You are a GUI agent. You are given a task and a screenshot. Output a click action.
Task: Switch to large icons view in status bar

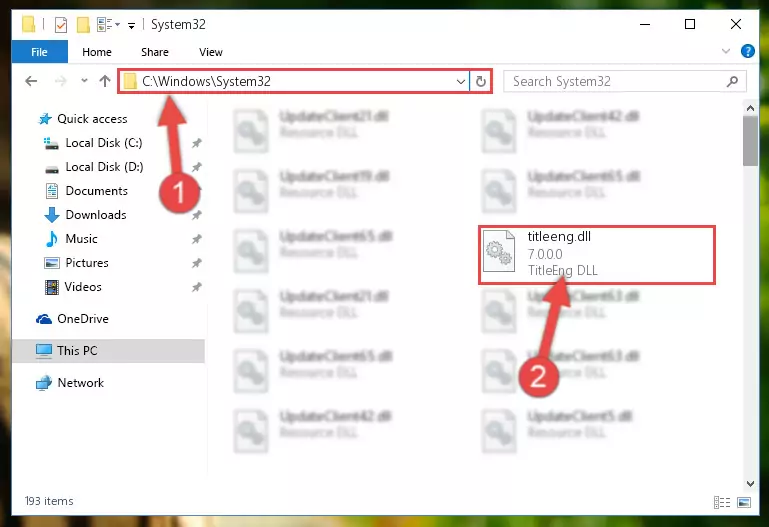tap(744, 502)
